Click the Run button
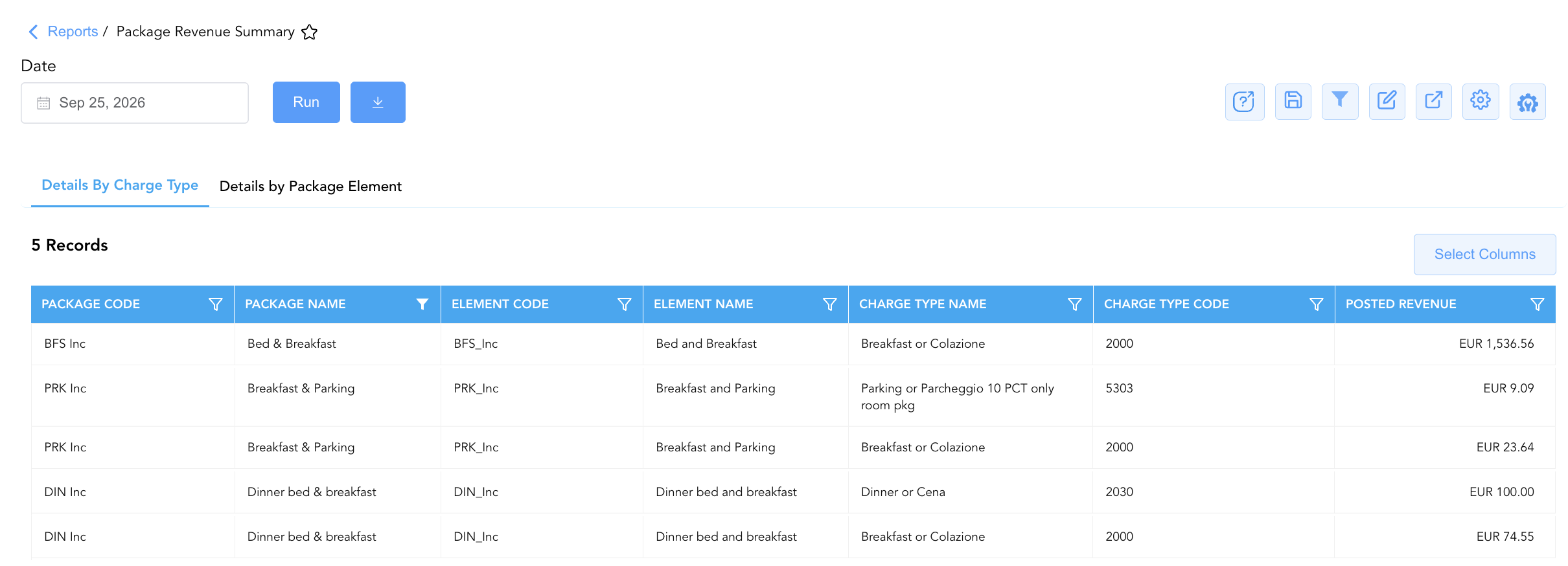This screenshot has width=1568, height=566. pyautogui.click(x=306, y=102)
